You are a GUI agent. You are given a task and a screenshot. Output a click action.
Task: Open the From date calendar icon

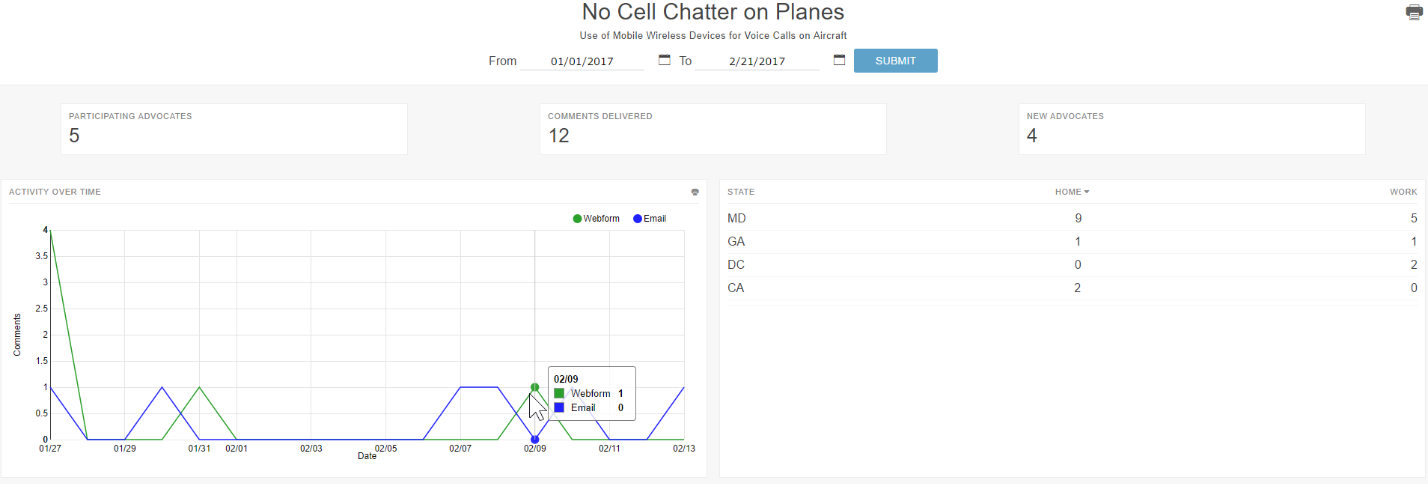tap(664, 60)
